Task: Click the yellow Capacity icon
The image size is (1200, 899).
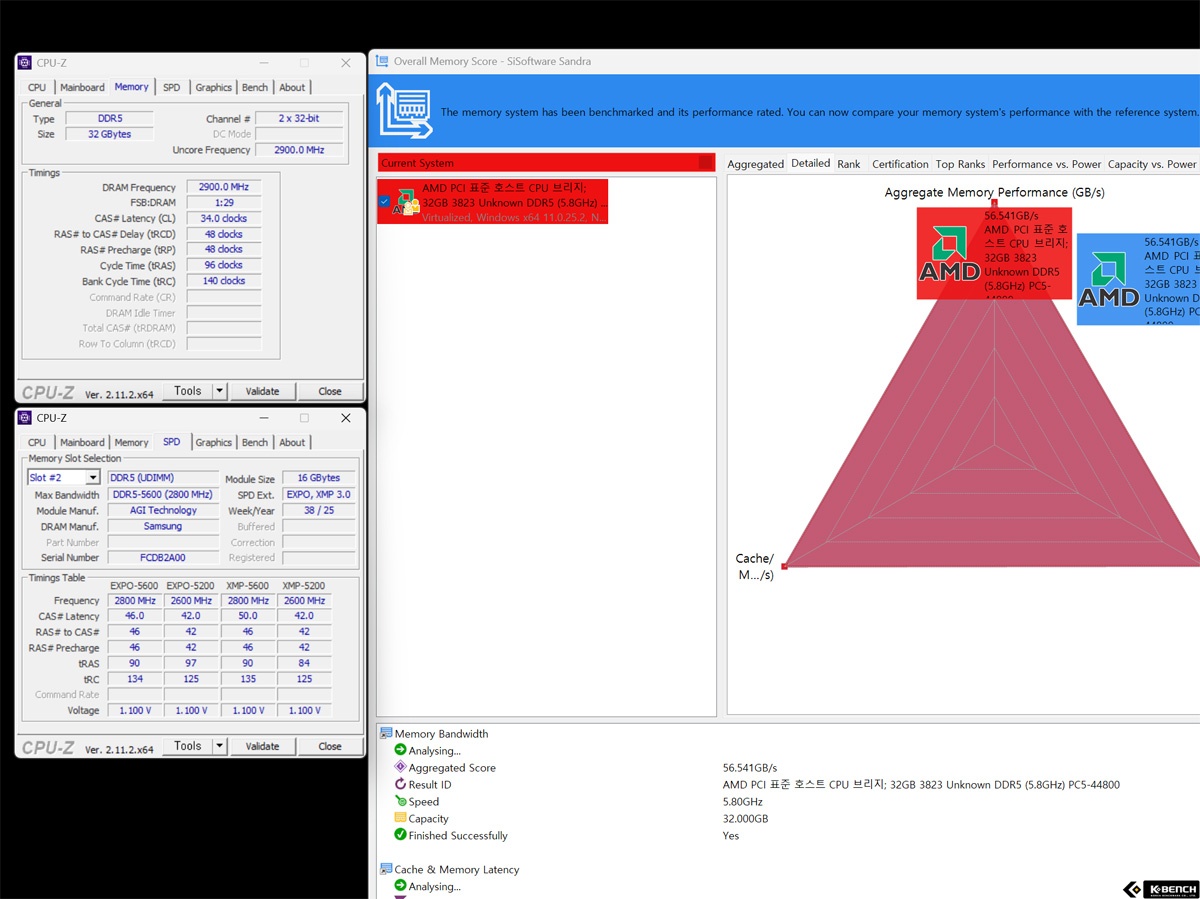Action: point(400,818)
